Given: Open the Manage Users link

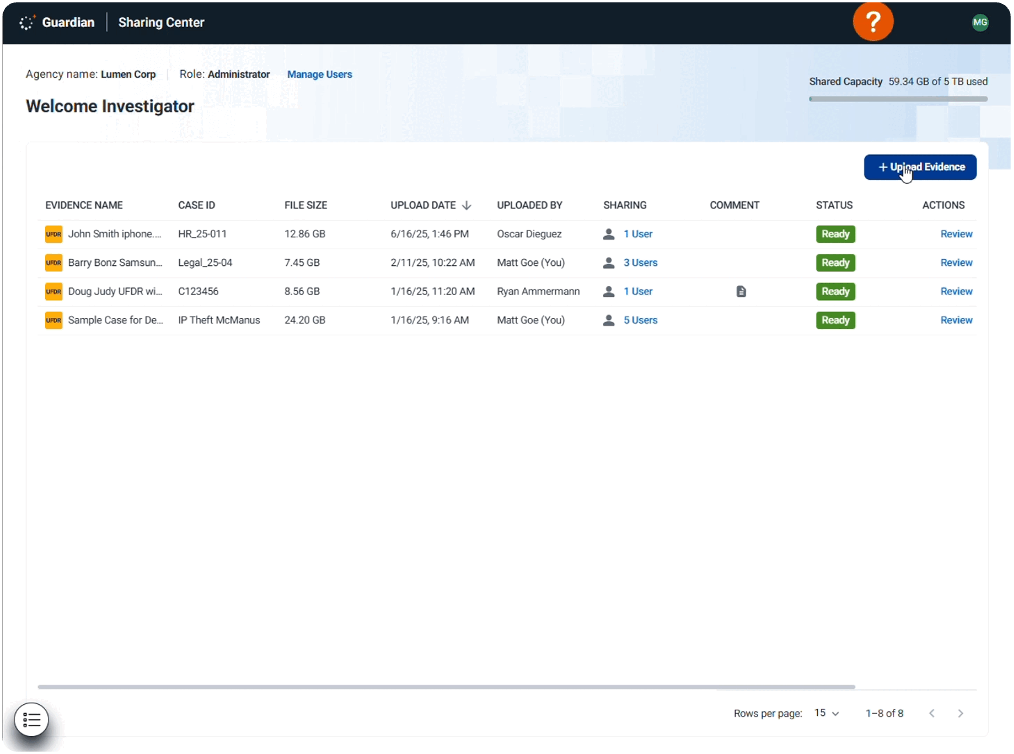Looking at the screenshot, I should coord(319,74).
